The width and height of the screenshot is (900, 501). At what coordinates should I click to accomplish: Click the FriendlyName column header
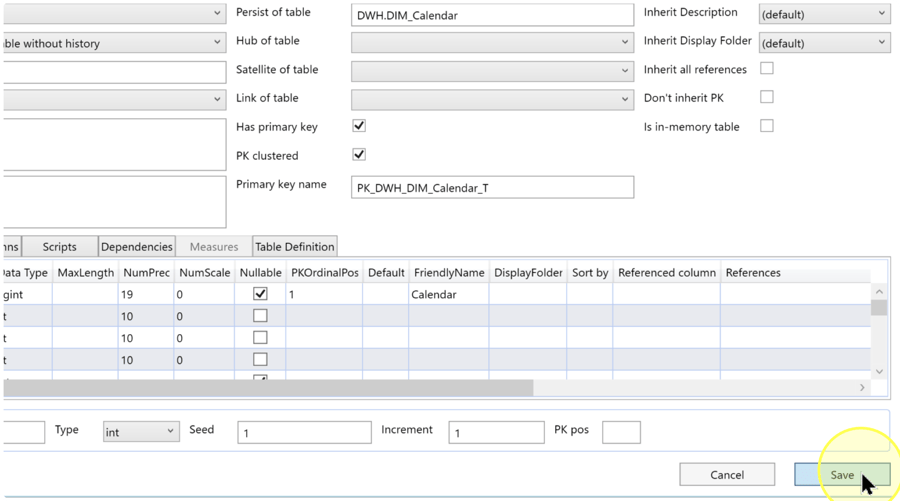[449, 273]
